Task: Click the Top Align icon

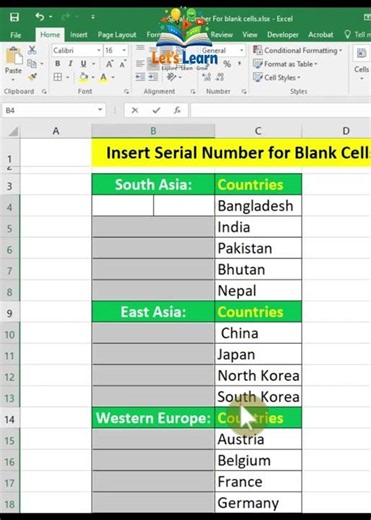Action: tap(140, 48)
